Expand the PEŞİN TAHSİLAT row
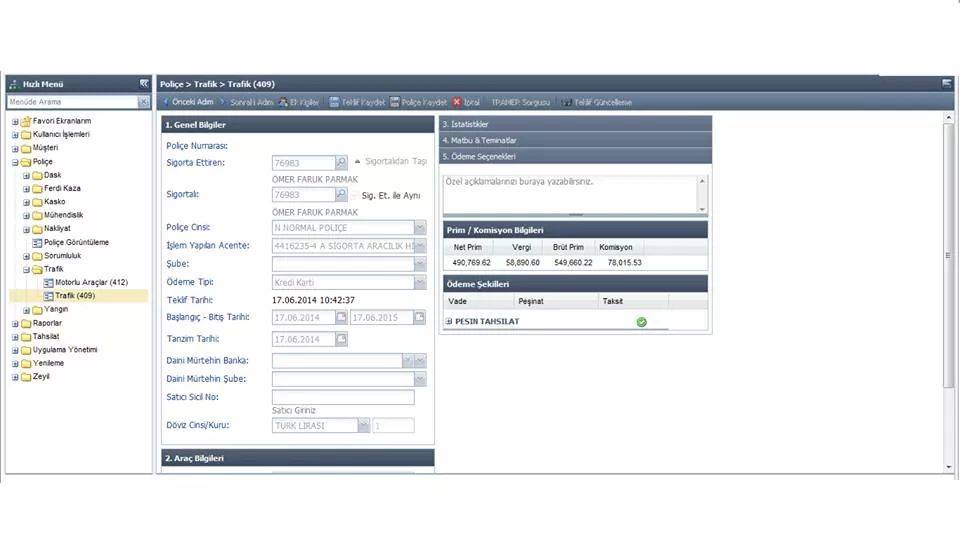Screen dimensions: 960x539 click(x=449, y=321)
